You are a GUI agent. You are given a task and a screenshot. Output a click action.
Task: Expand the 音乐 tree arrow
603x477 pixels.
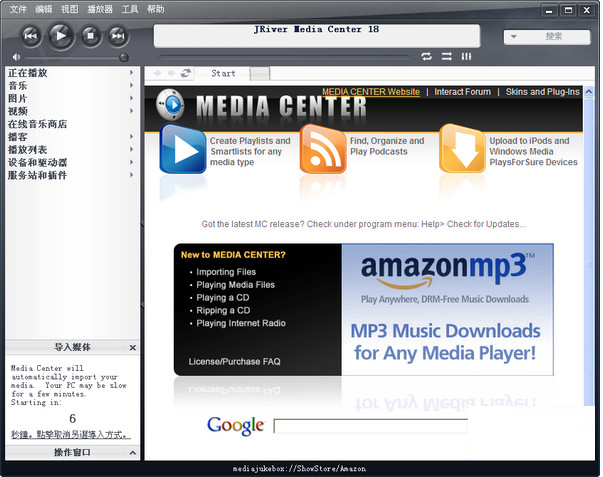[x=132, y=85]
